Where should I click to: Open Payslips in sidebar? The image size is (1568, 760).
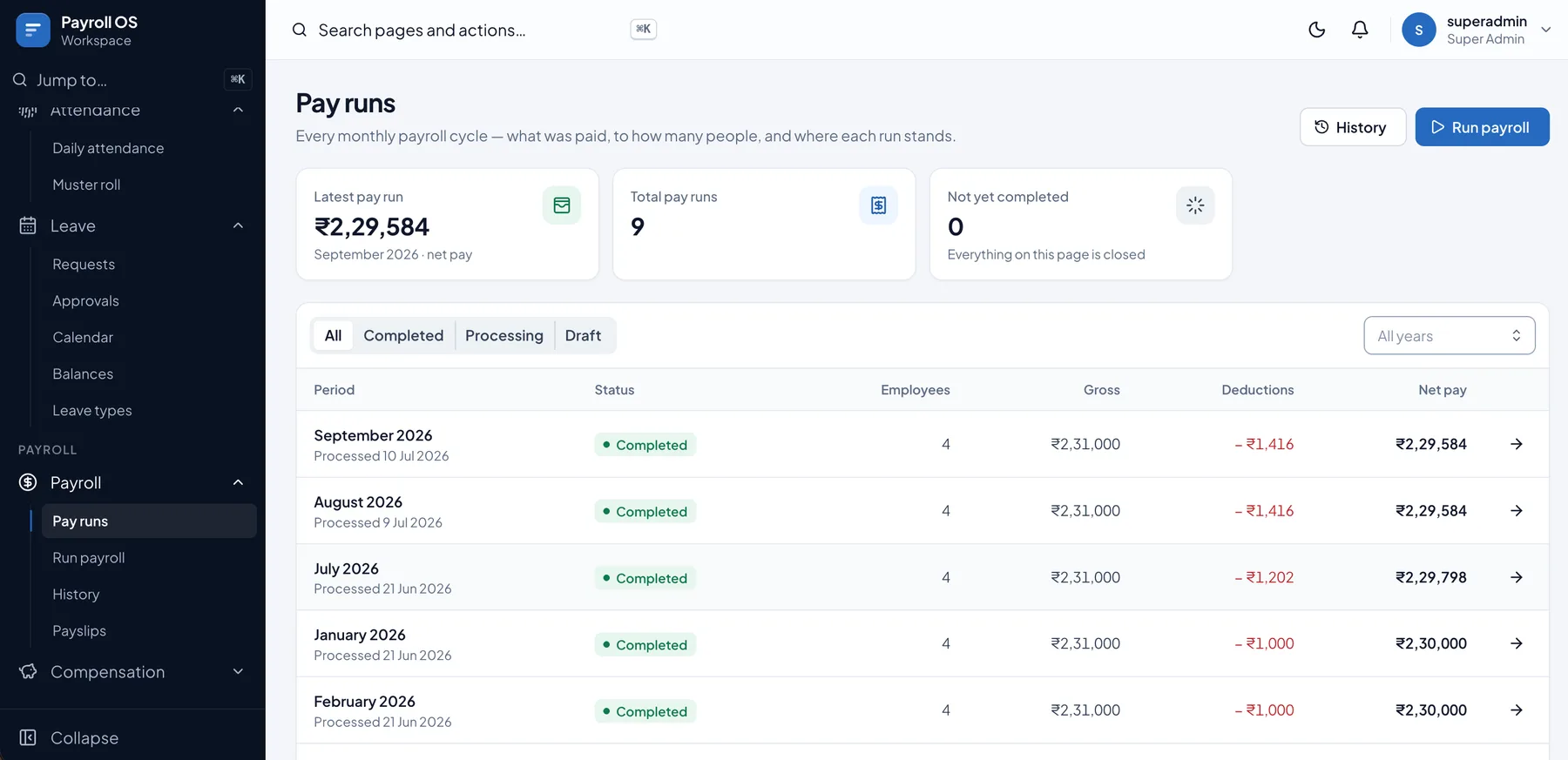pyautogui.click(x=79, y=630)
